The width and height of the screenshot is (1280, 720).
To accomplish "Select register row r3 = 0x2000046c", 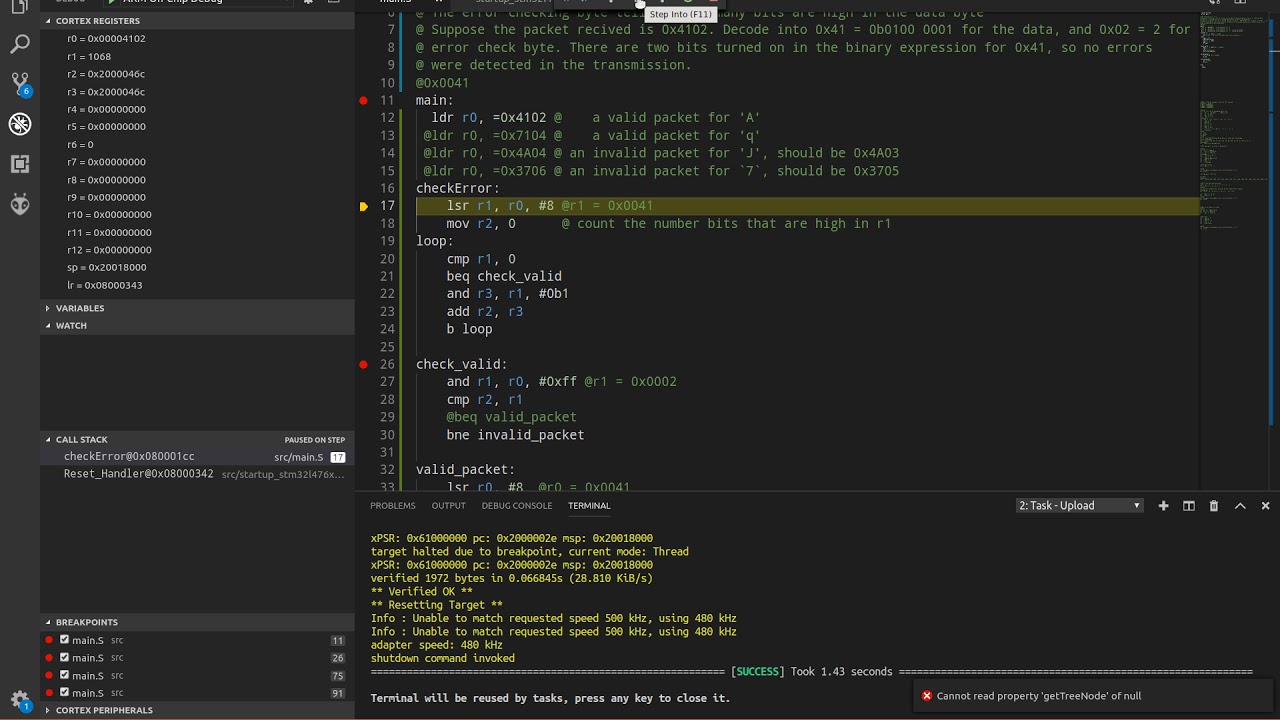I will click(197, 92).
